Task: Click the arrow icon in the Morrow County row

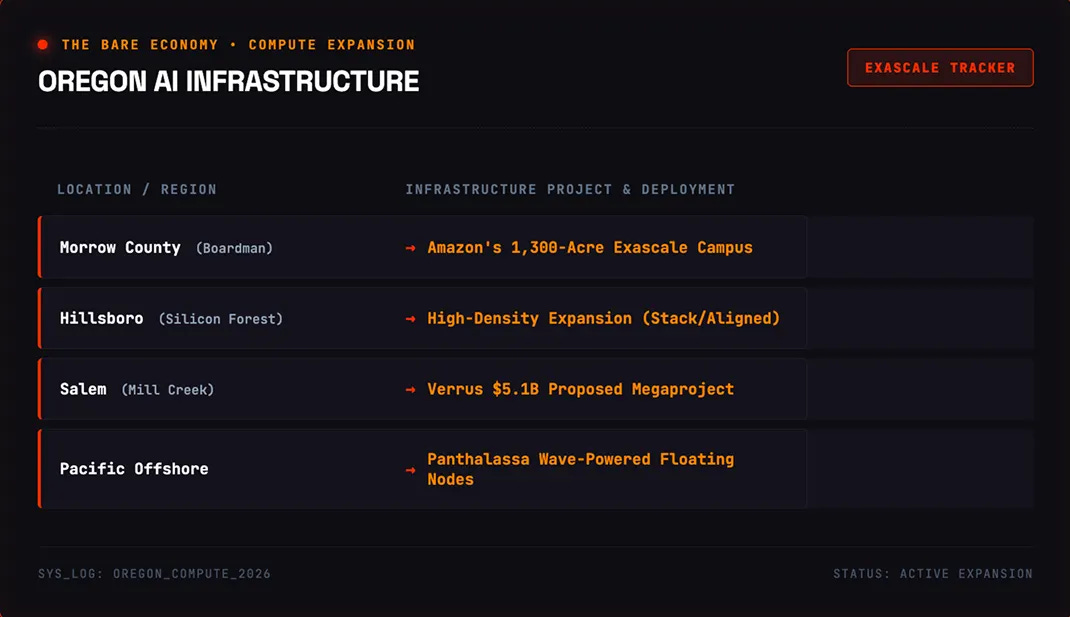Action: point(410,248)
